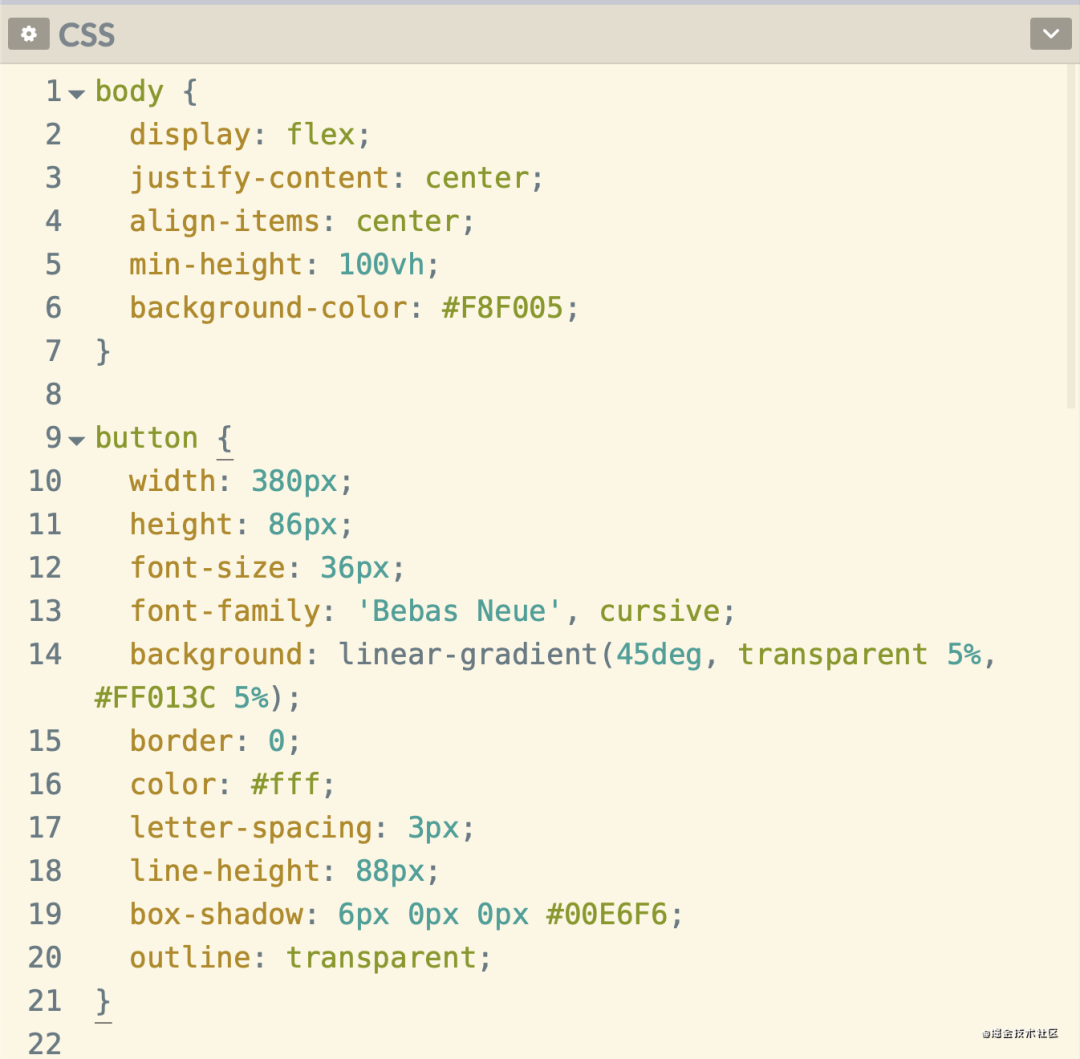Collapse the button rule fold arrow
This screenshot has height=1059, width=1080.
77,440
